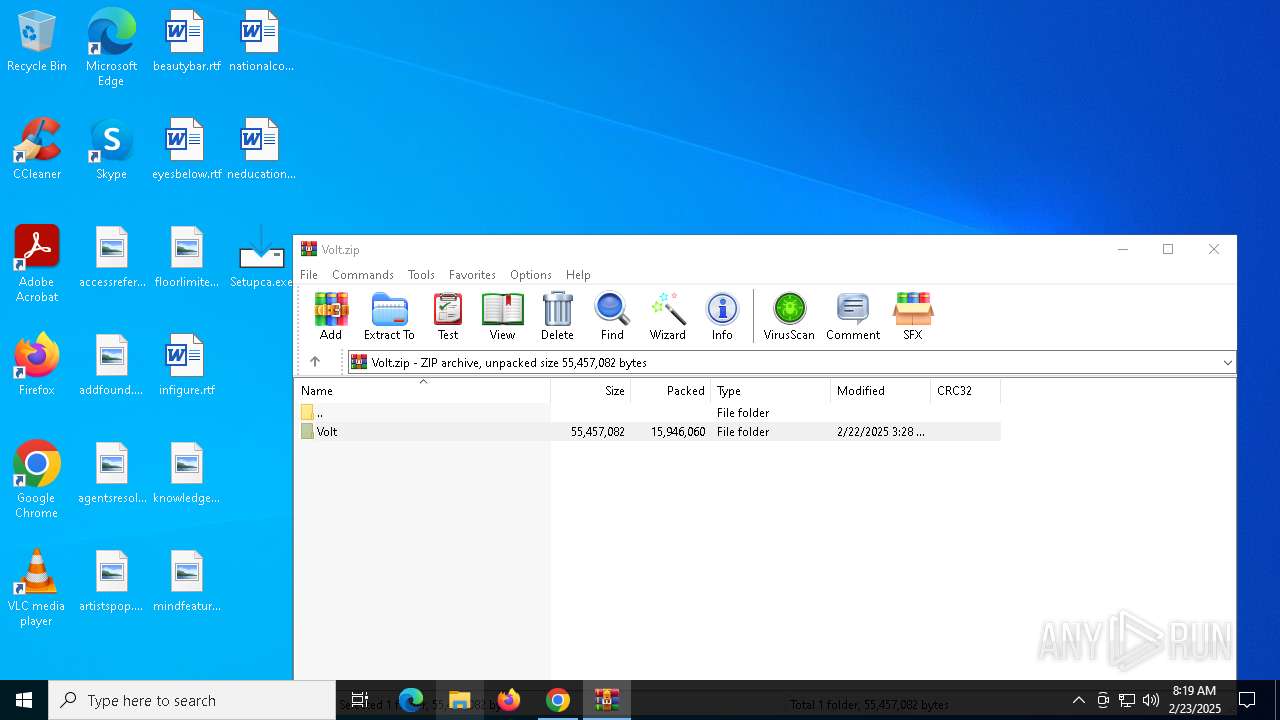Open the View toolbar icon
This screenshot has width=1280, height=720.
tap(502, 316)
